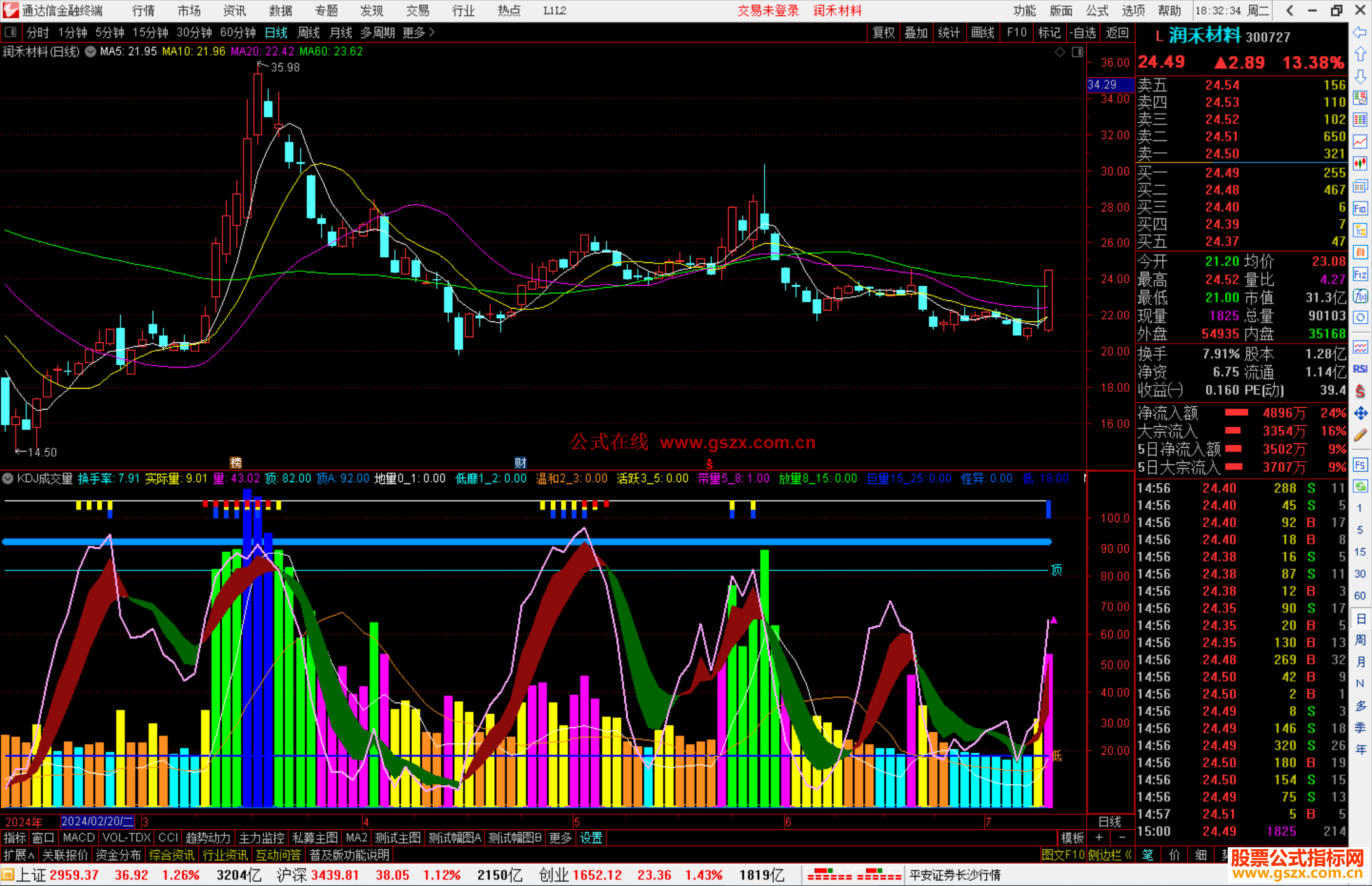
Task: Click the RSI indicator sidebar icon
Action: click(x=1360, y=369)
